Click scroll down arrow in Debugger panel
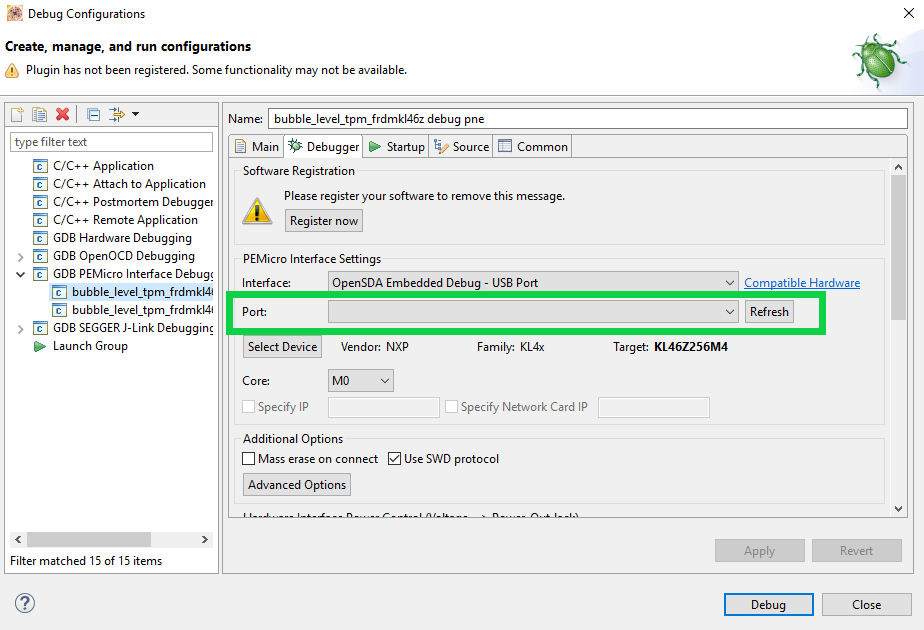The height and width of the screenshot is (630, 924). (x=898, y=509)
